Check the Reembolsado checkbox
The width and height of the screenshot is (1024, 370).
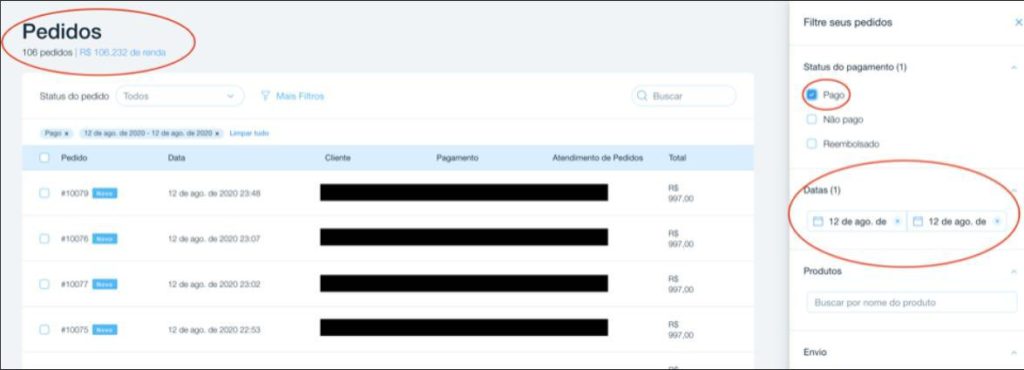click(x=812, y=144)
